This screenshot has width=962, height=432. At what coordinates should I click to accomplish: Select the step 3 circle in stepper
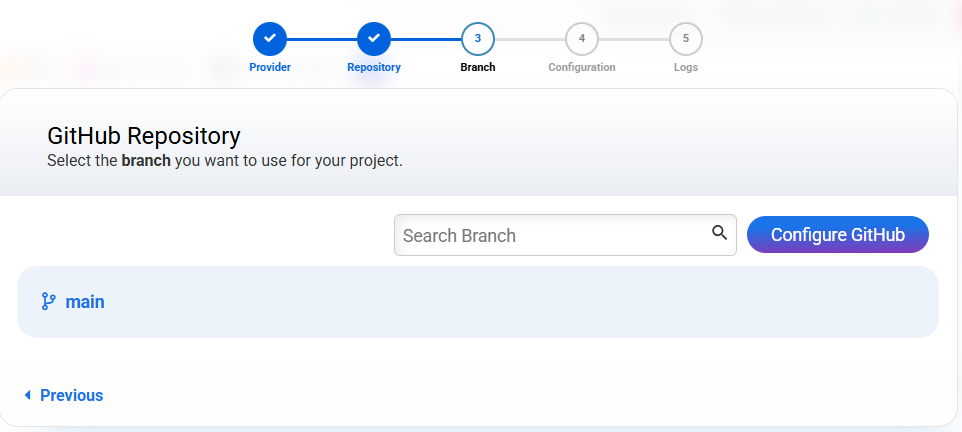(x=478, y=39)
